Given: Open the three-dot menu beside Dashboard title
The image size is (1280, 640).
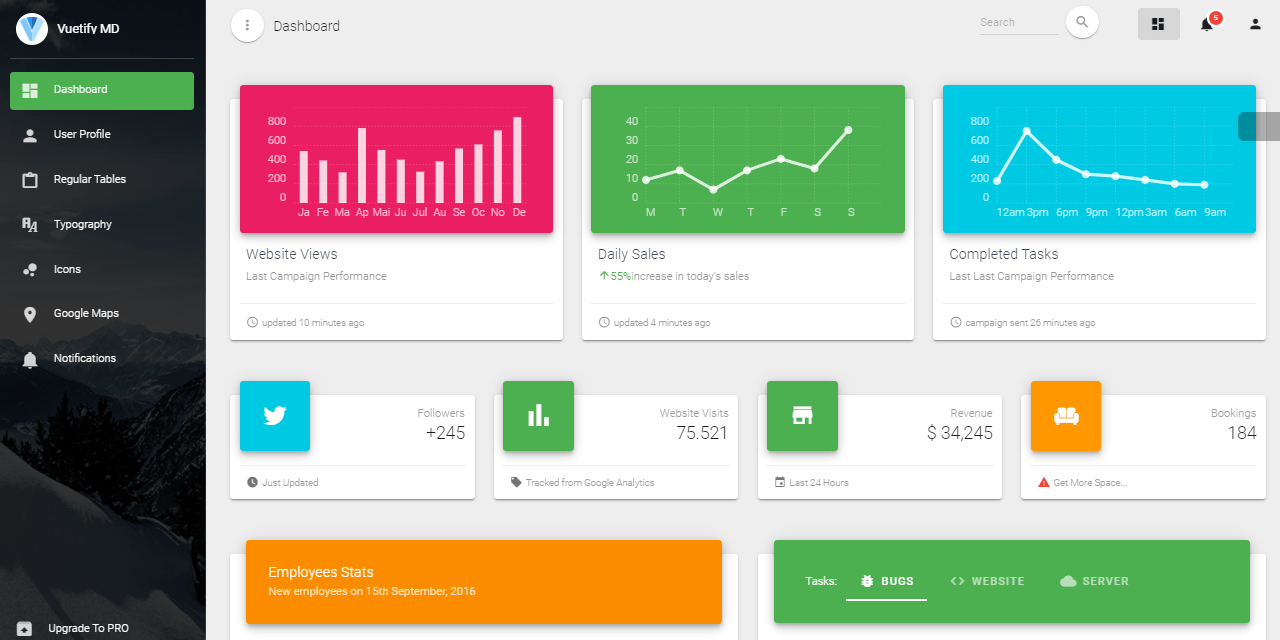Looking at the screenshot, I should (x=247, y=25).
